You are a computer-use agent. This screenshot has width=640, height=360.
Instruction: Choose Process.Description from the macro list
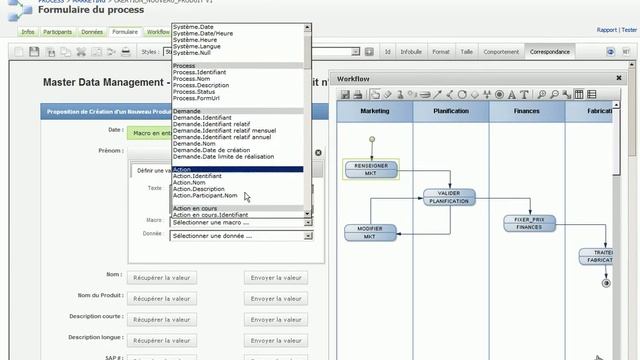point(201,85)
